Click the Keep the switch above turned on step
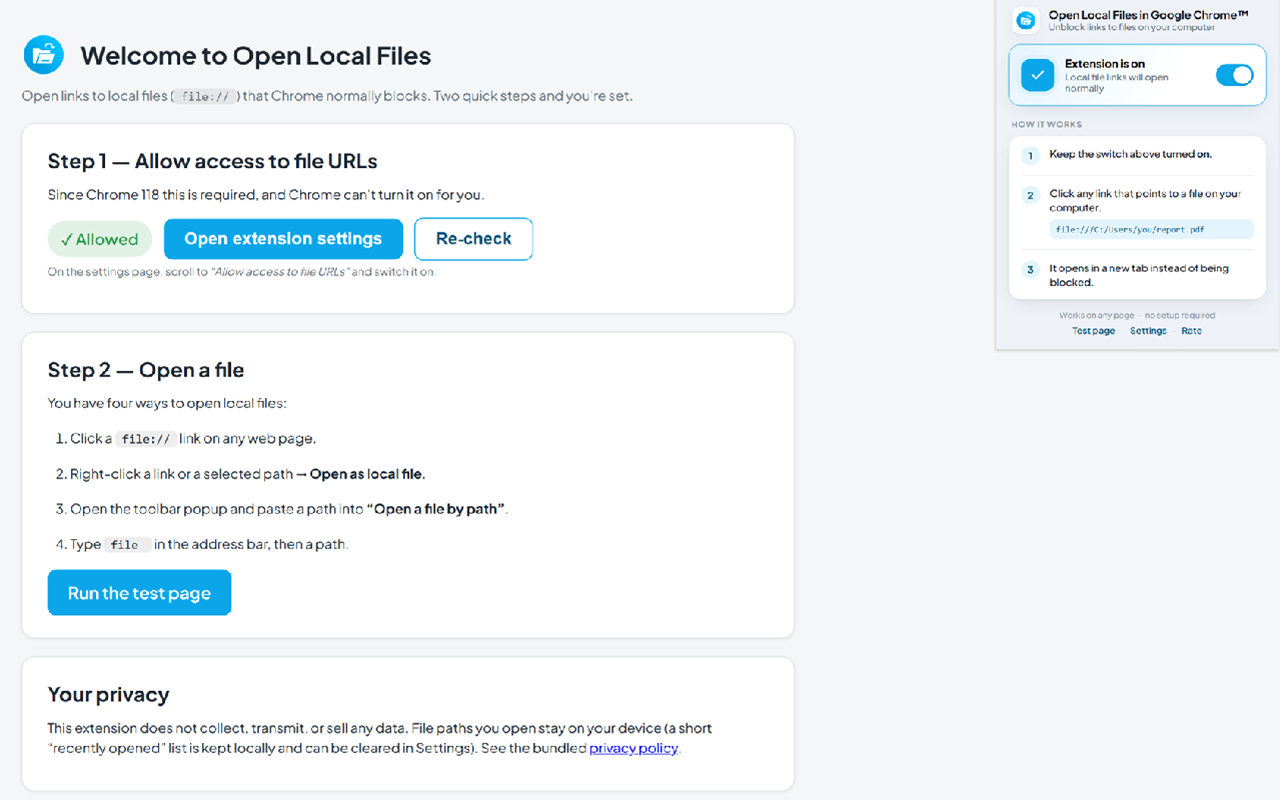This screenshot has width=1280, height=800. point(1131,155)
